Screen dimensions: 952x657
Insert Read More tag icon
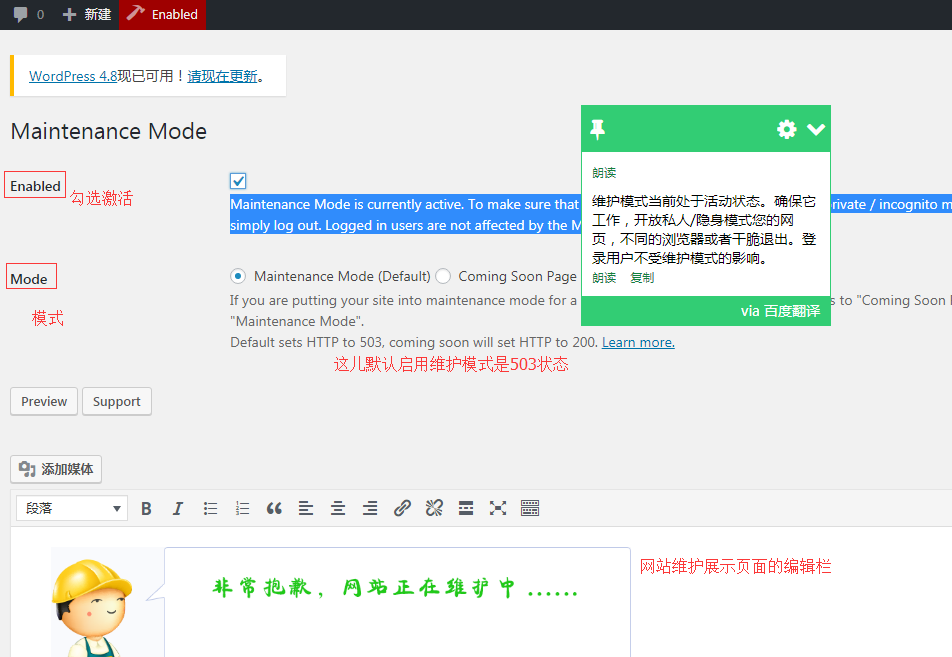pyautogui.click(x=466, y=508)
